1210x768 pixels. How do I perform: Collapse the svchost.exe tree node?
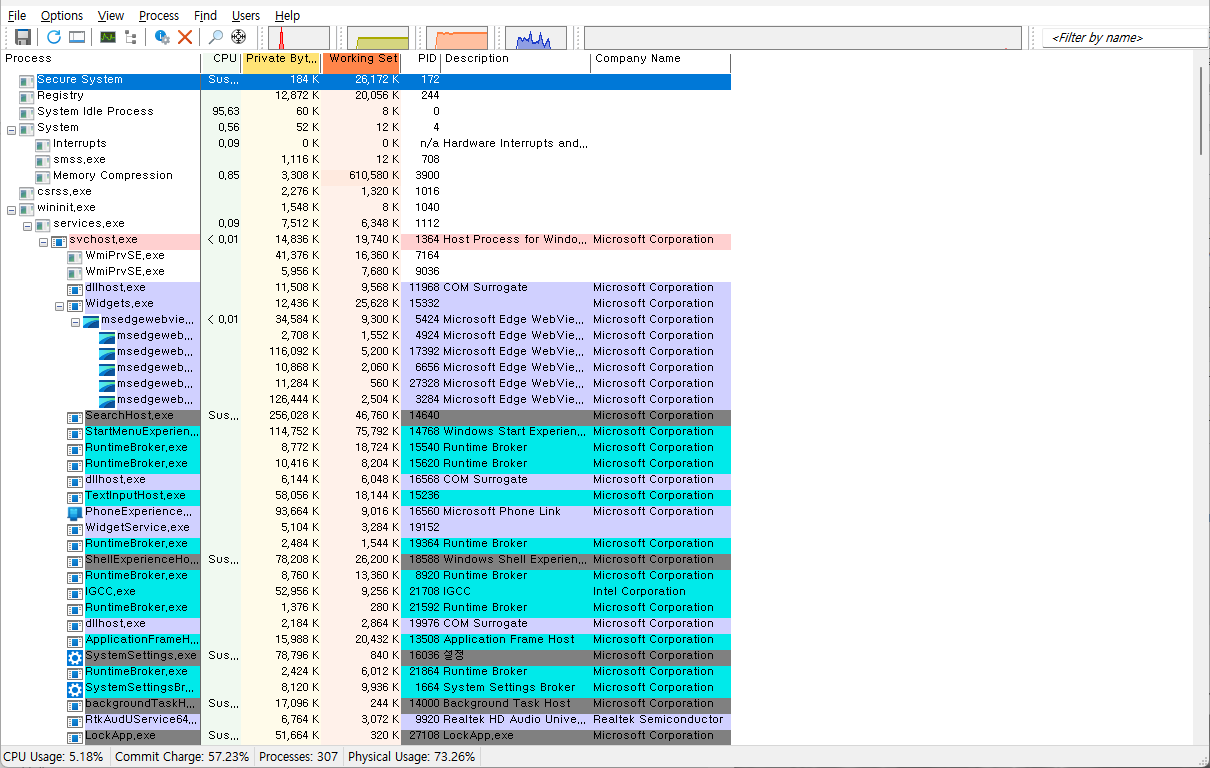point(43,241)
